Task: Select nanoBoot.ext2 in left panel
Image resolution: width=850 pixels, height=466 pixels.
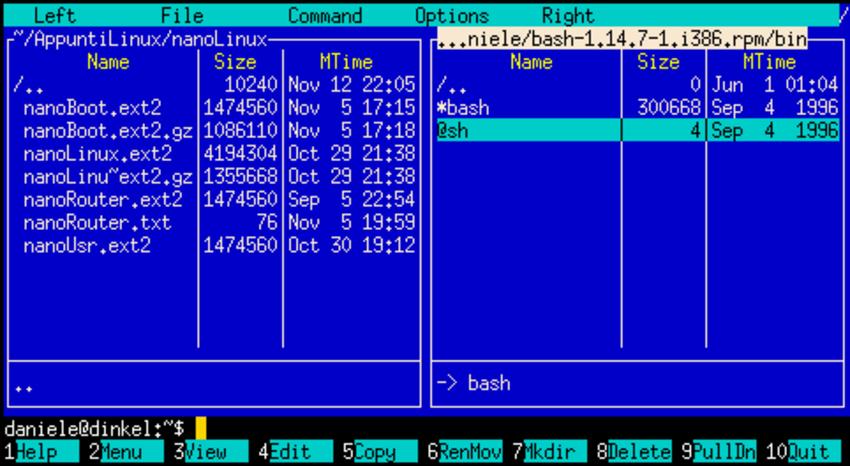Action: tap(92, 107)
